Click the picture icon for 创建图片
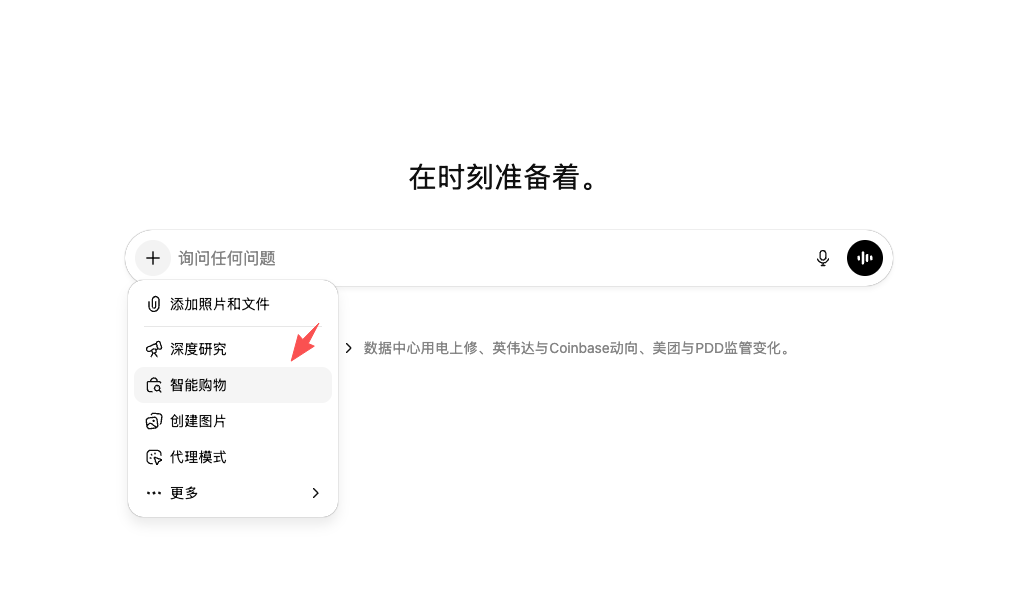This screenshot has width=1014, height=598. pyautogui.click(x=153, y=421)
